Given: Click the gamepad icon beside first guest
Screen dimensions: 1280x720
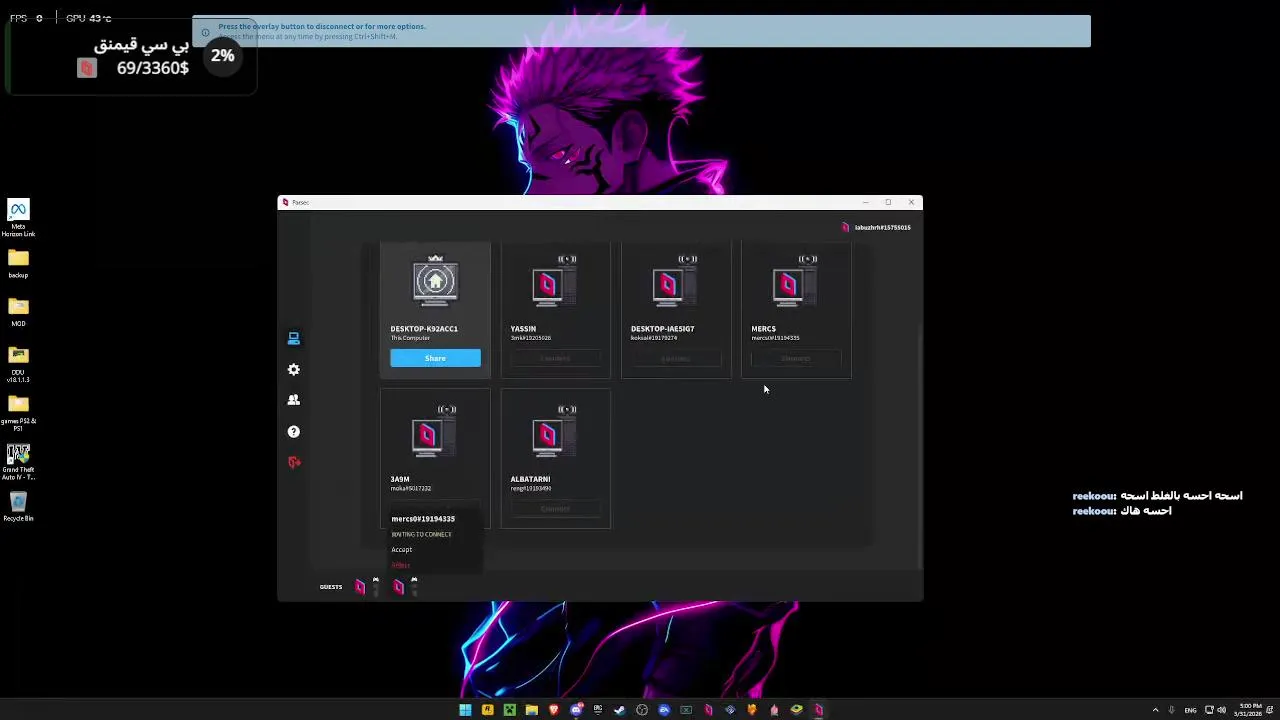Looking at the screenshot, I should [376, 581].
